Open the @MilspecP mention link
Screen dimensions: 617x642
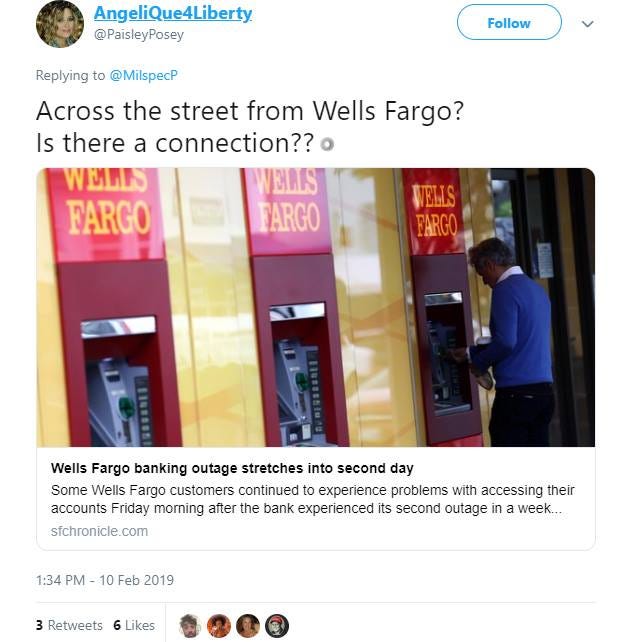click(x=143, y=75)
